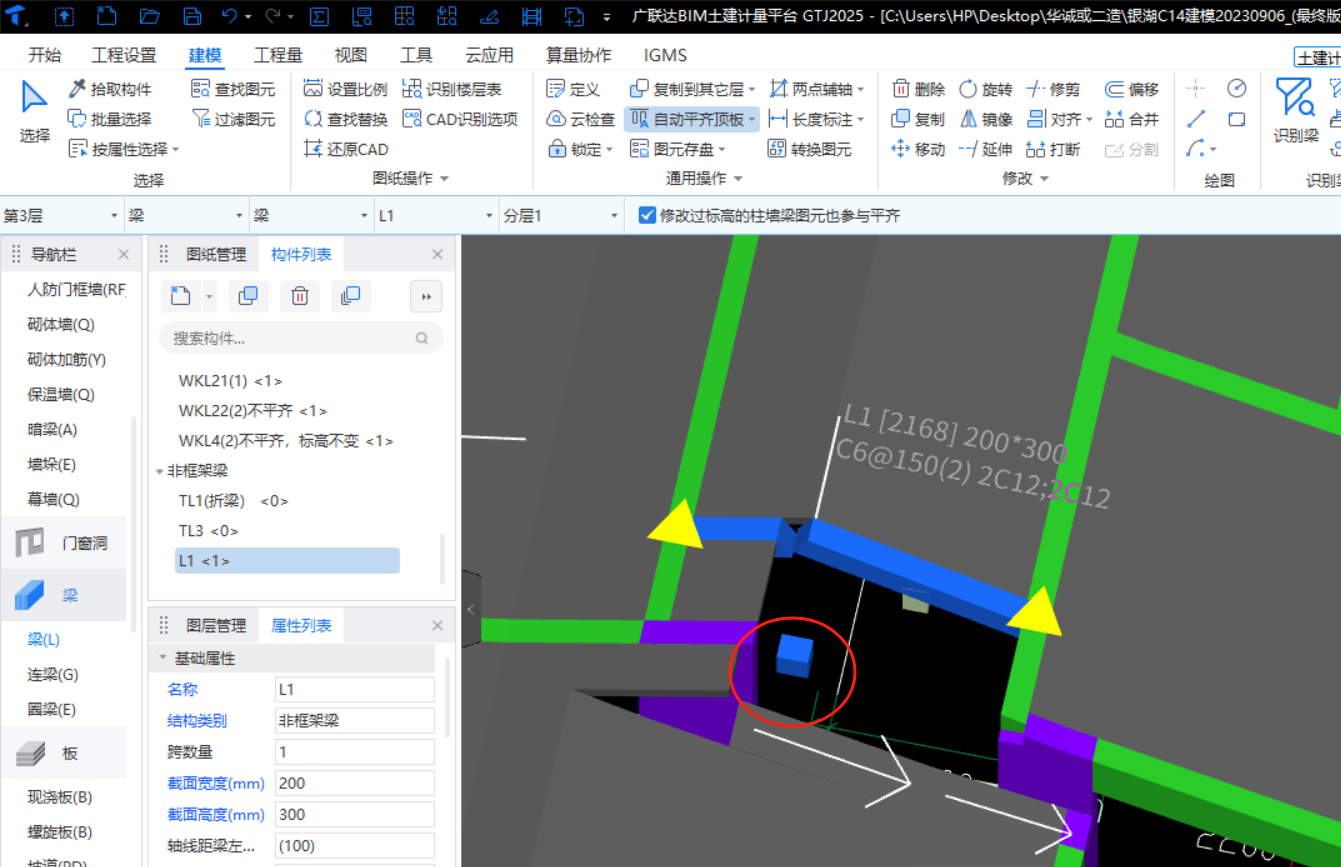Select the straight line drawing tool
The width and height of the screenshot is (1341, 867).
1196,119
